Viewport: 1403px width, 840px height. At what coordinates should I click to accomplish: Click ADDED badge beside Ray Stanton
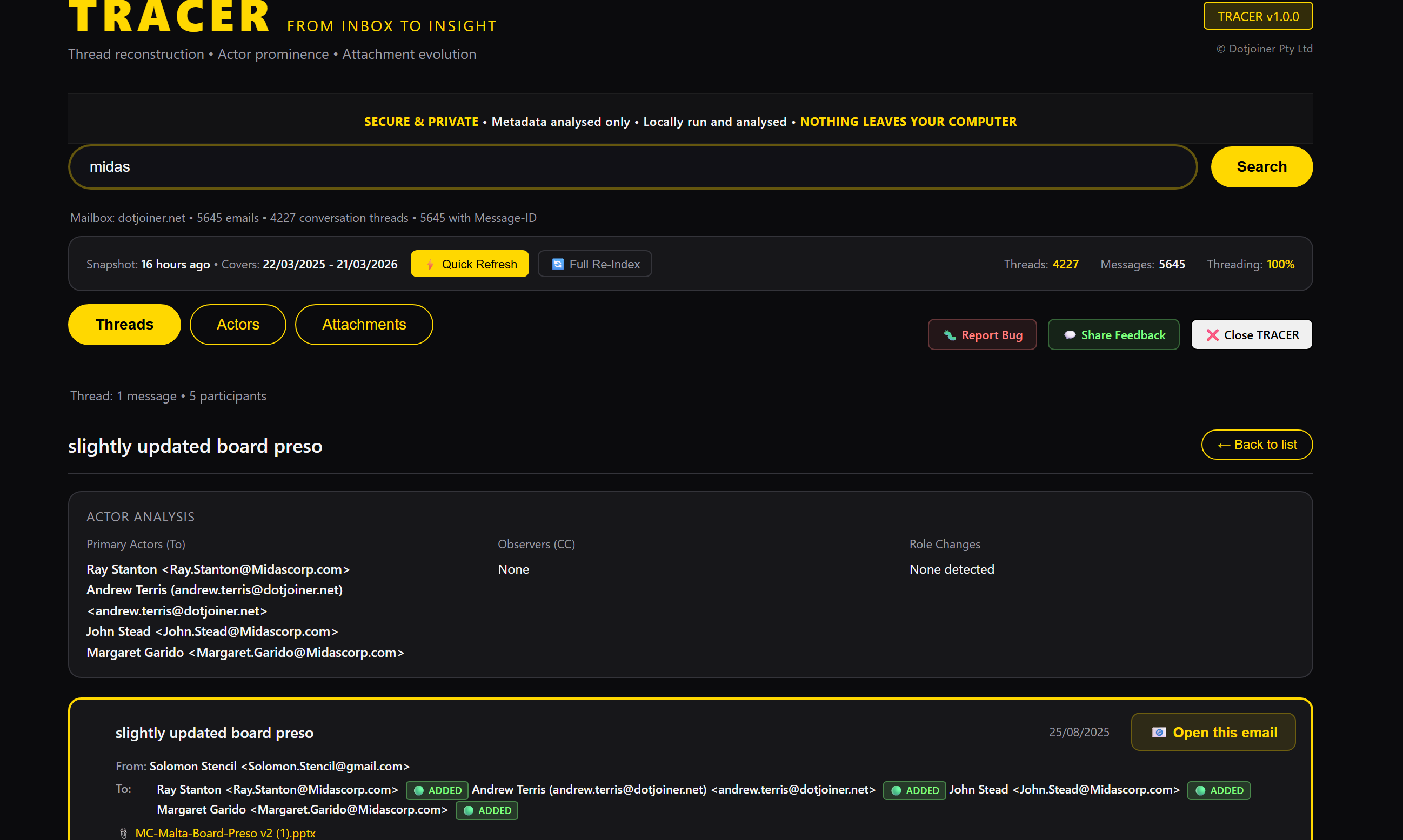point(437,790)
